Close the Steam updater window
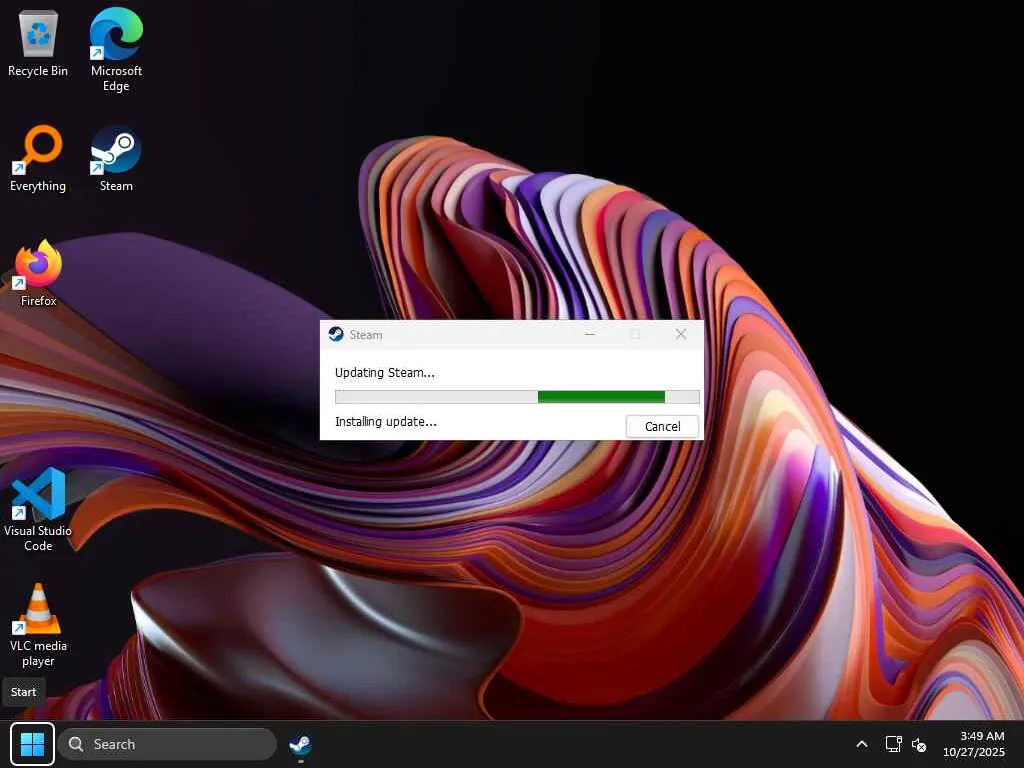 coord(680,334)
